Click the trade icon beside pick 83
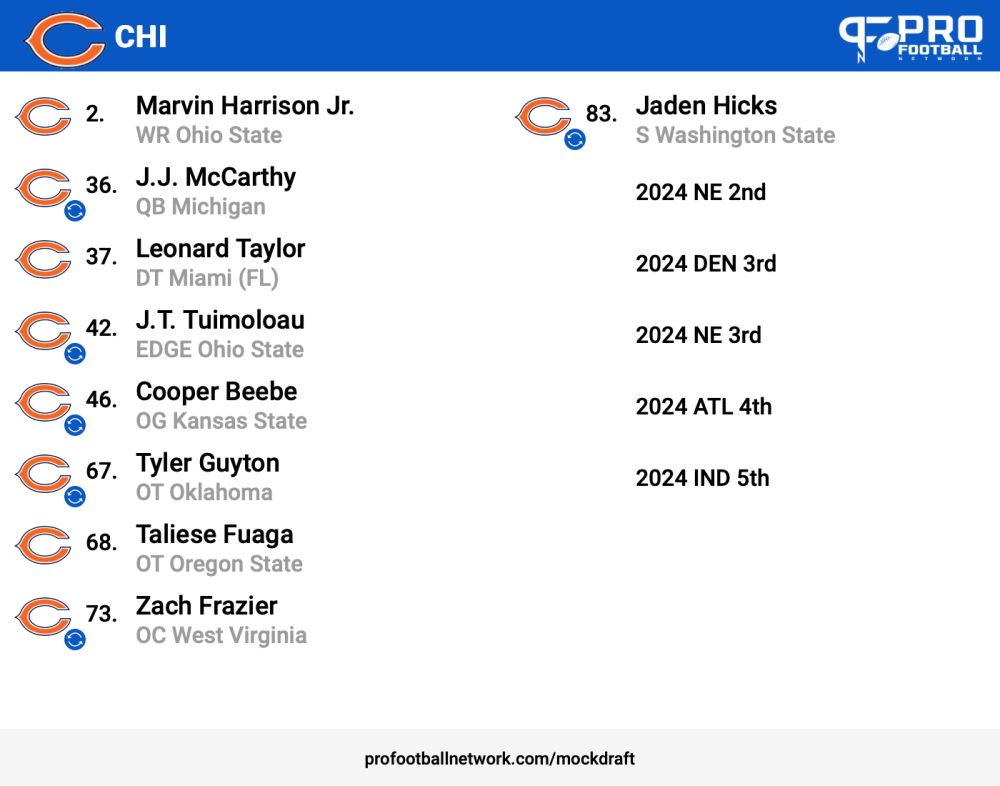1000x786 pixels. click(575, 139)
